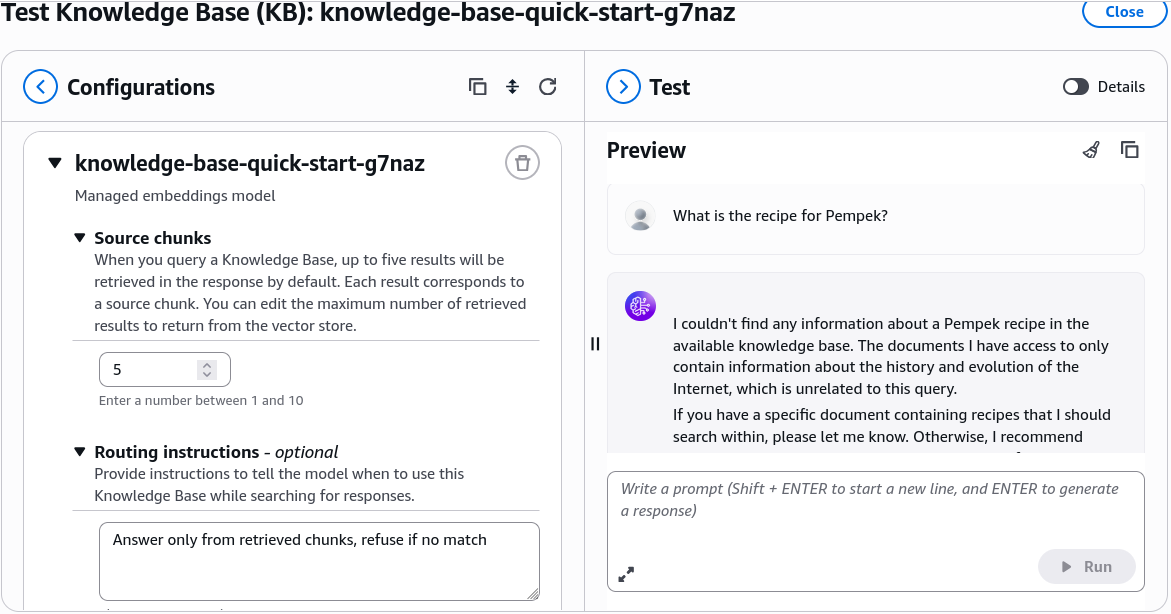Click the Run button
1171x614 pixels.
[1087, 567]
